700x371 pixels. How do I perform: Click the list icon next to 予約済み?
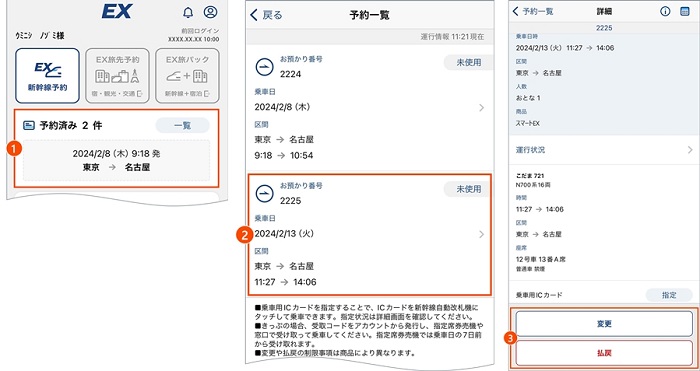(29, 126)
